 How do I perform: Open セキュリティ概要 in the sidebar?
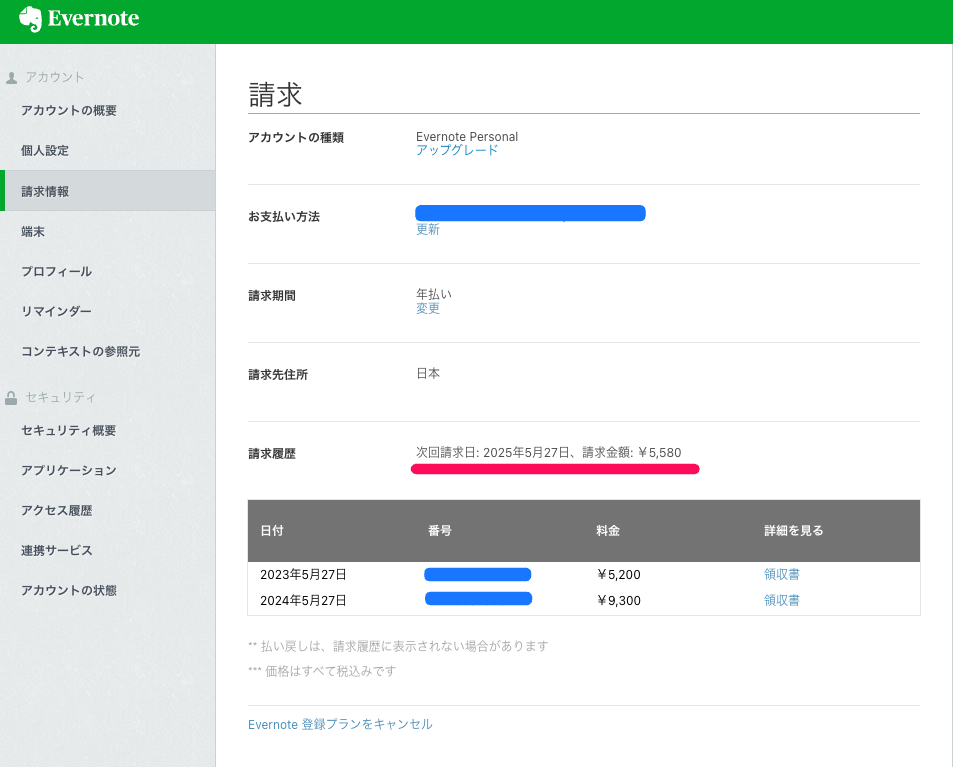click(x=69, y=431)
